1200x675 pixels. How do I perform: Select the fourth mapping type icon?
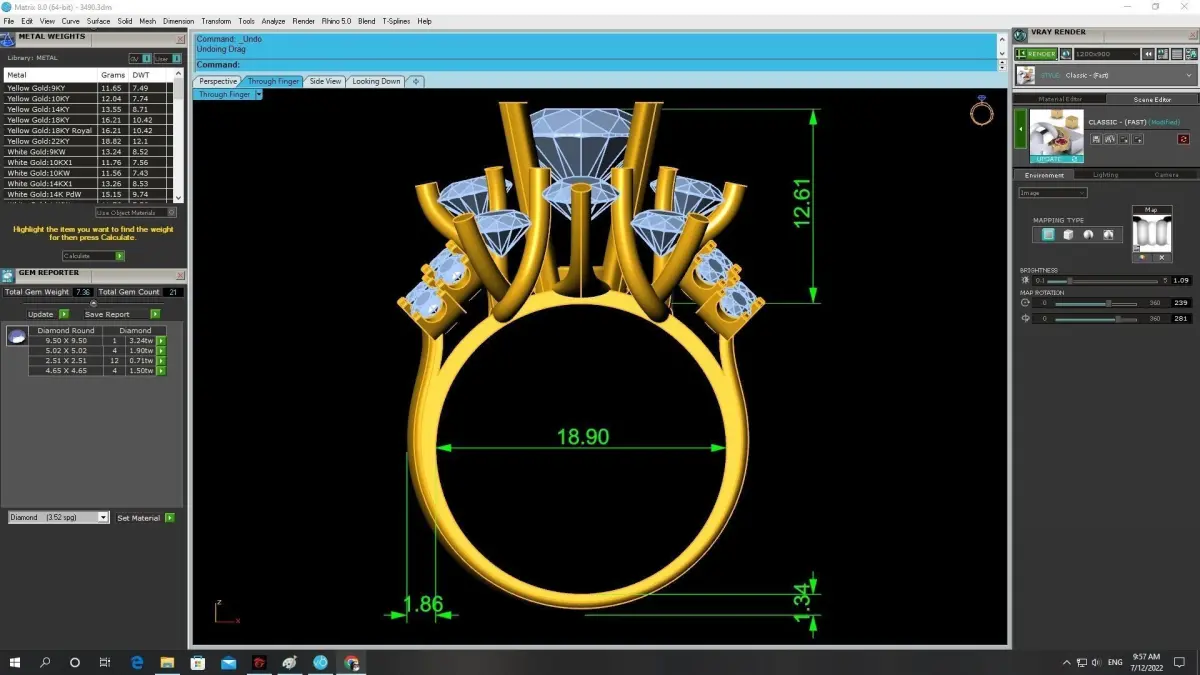click(x=1108, y=234)
